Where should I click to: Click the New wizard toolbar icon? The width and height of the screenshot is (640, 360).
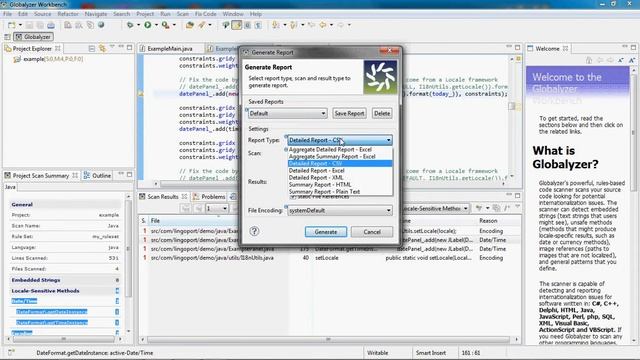point(11,25)
